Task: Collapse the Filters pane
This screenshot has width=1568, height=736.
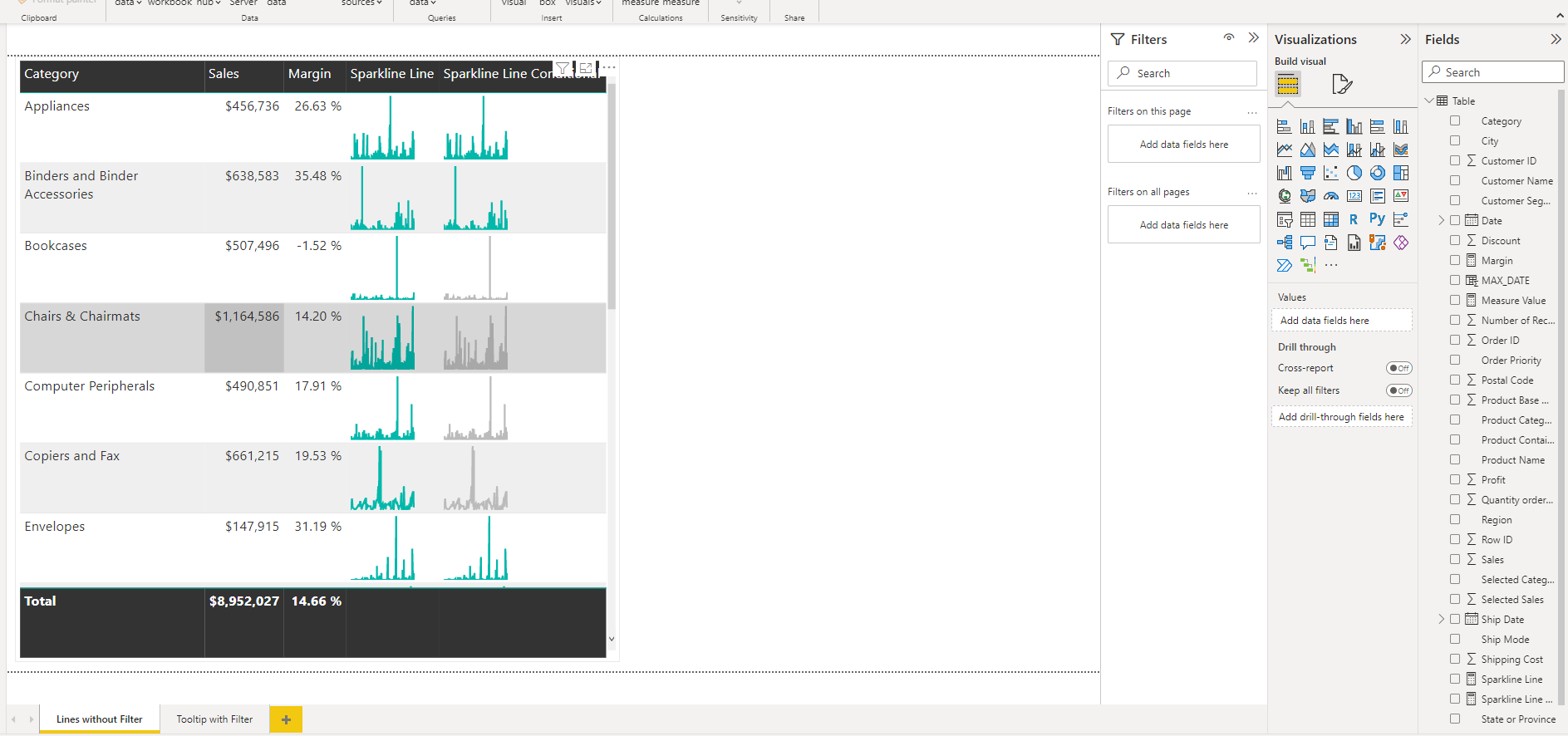Action: (x=1254, y=37)
